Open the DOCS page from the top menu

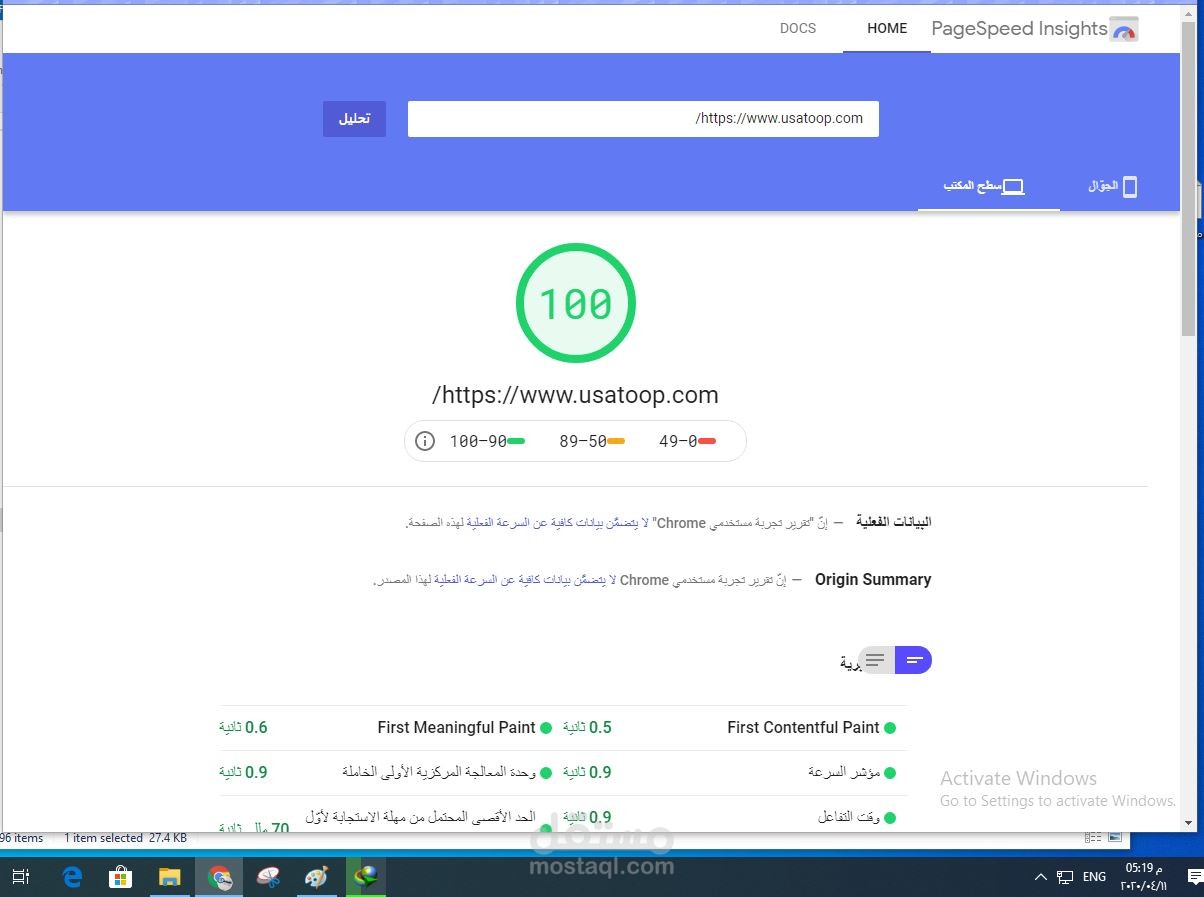(x=797, y=28)
